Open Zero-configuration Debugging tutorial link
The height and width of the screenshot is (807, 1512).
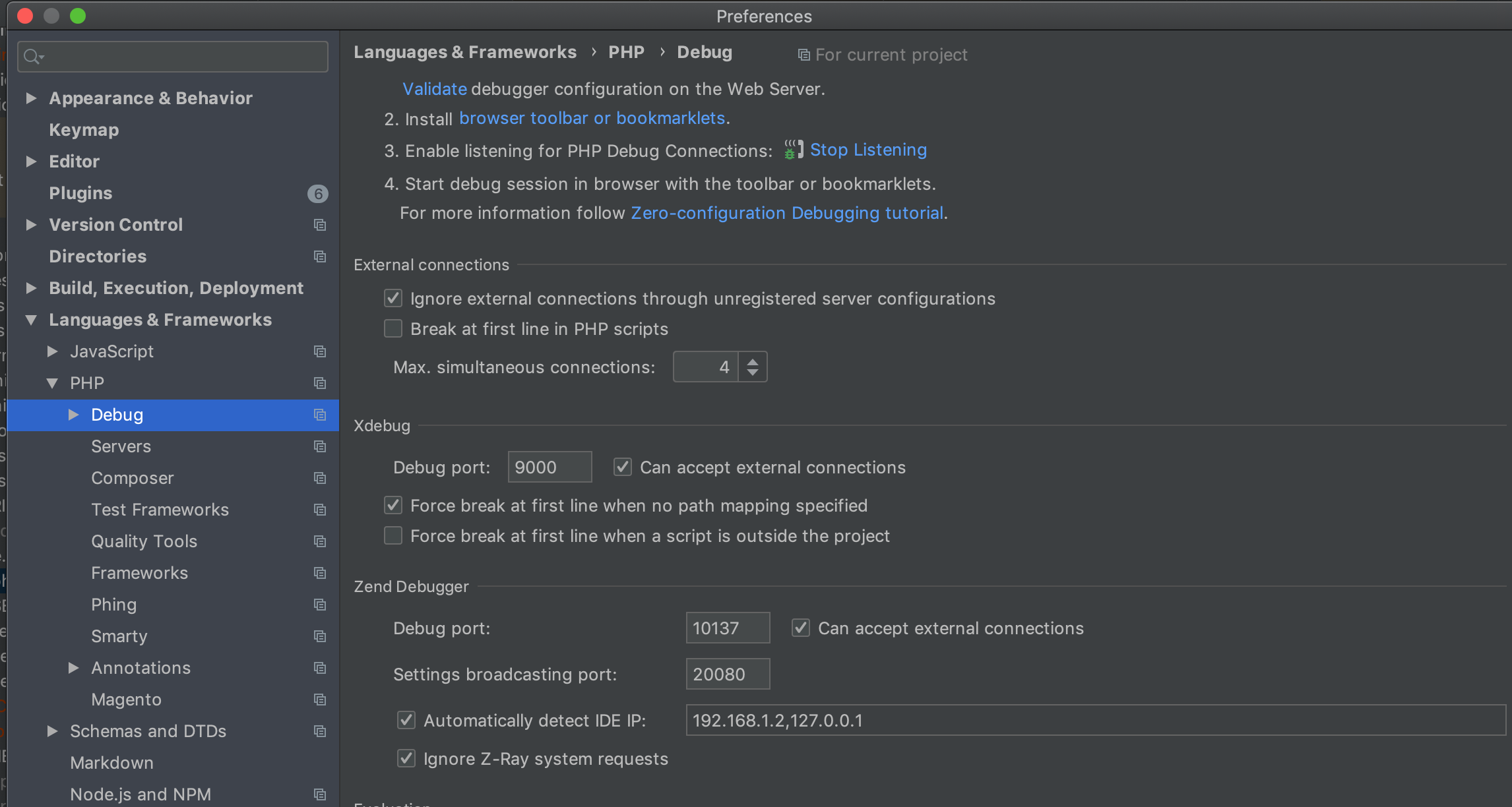(787, 213)
